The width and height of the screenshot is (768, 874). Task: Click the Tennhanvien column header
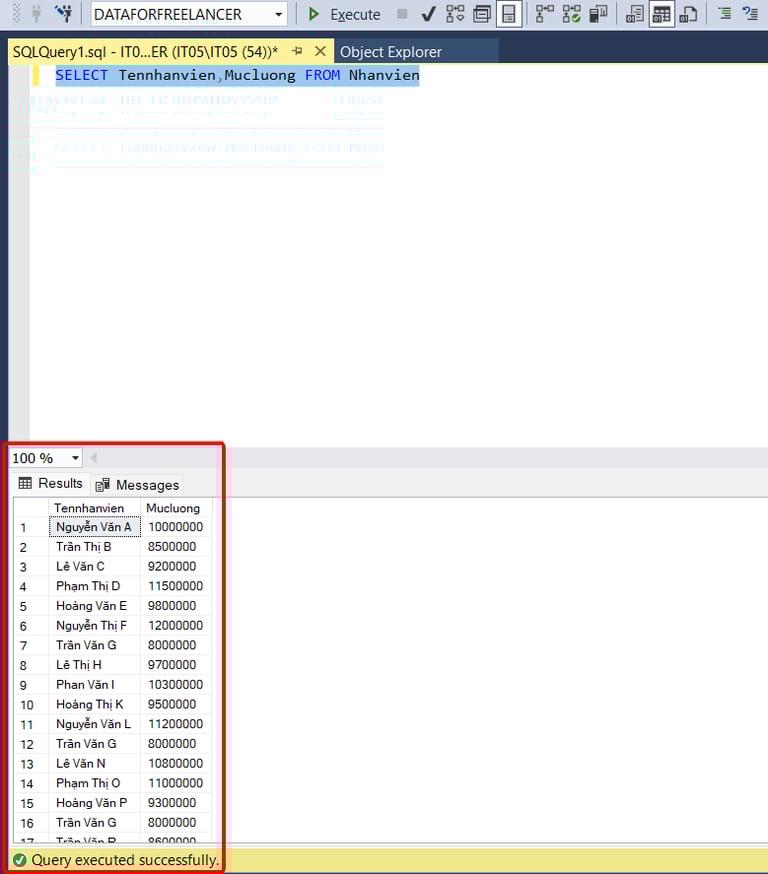94,508
